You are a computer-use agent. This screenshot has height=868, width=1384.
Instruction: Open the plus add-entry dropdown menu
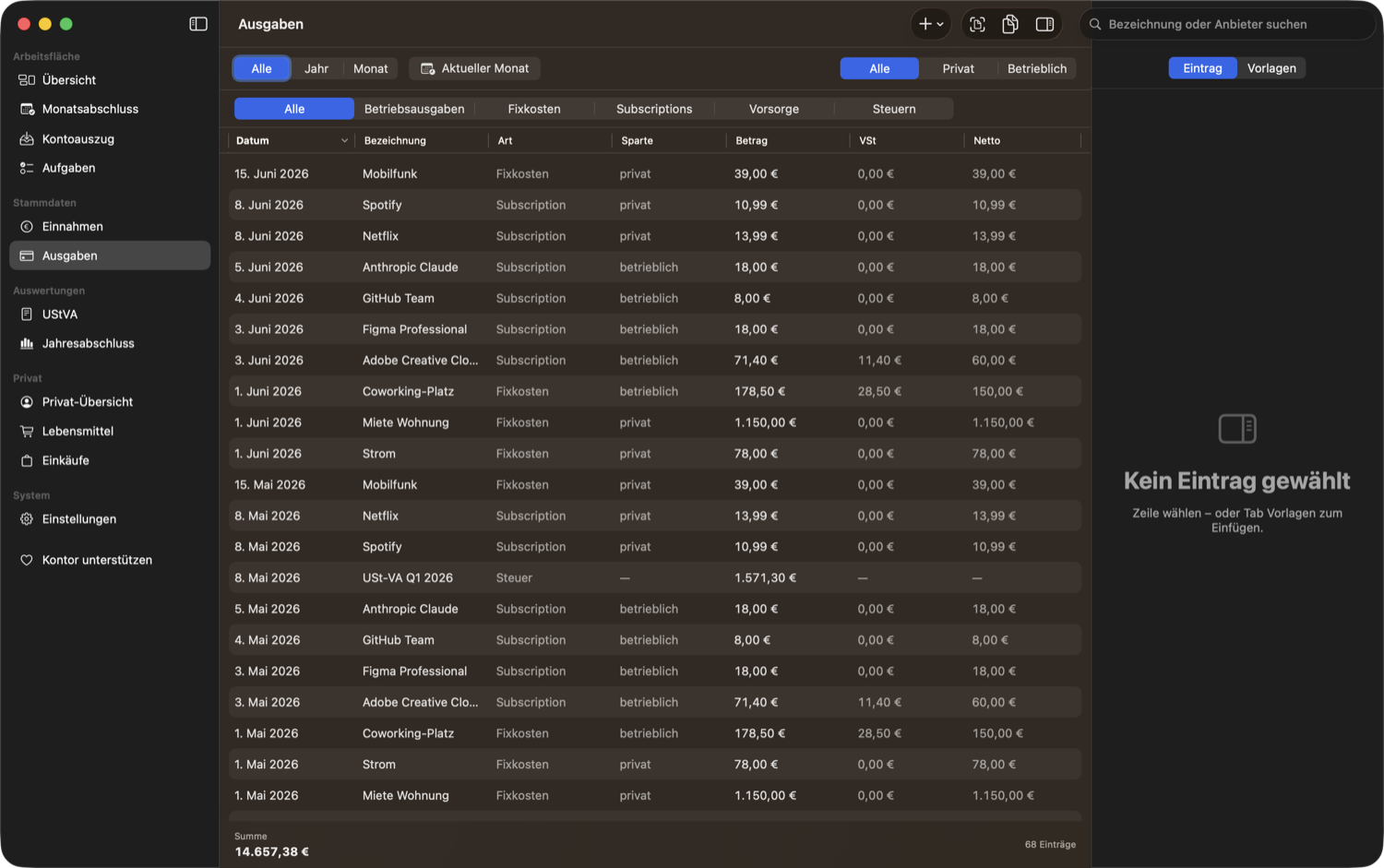click(x=931, y=25)
